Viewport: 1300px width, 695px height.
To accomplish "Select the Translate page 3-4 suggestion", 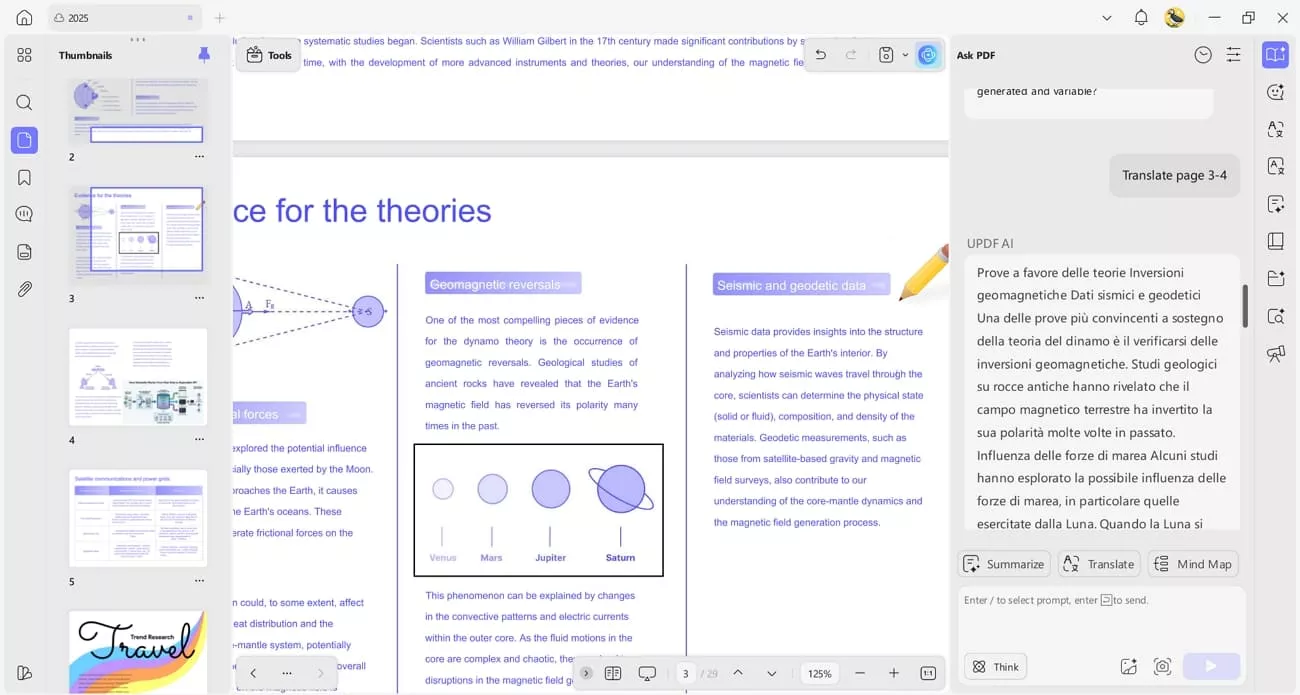I will 1174,175.
